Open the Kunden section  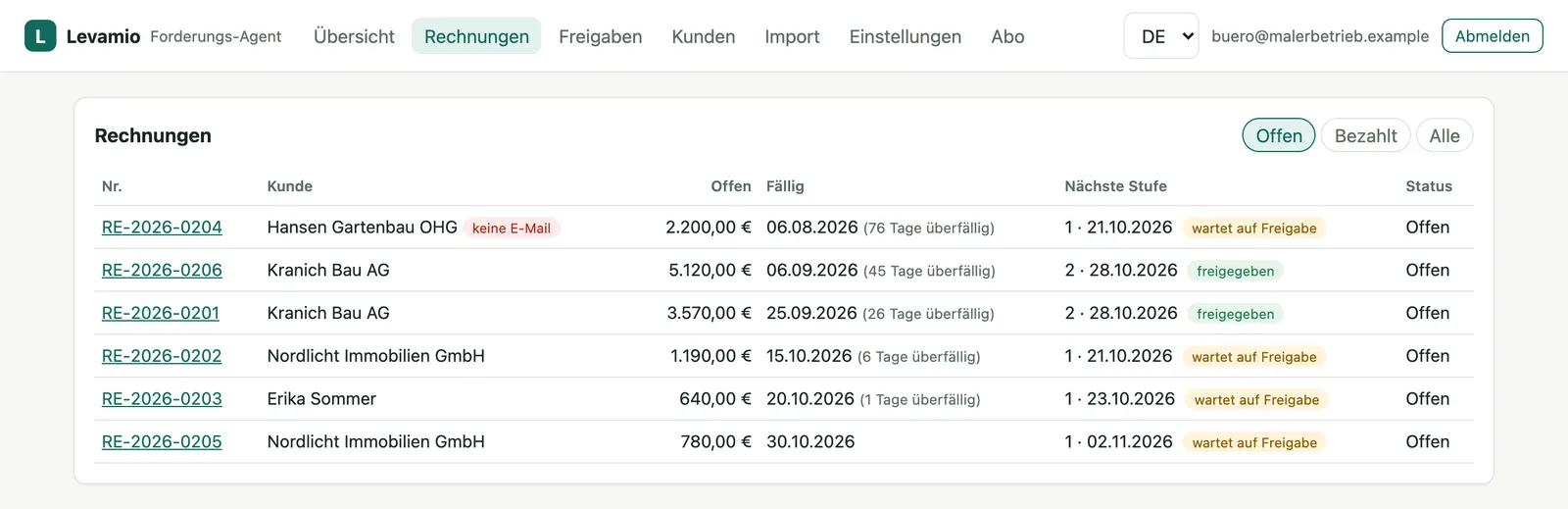click(704, 36)
